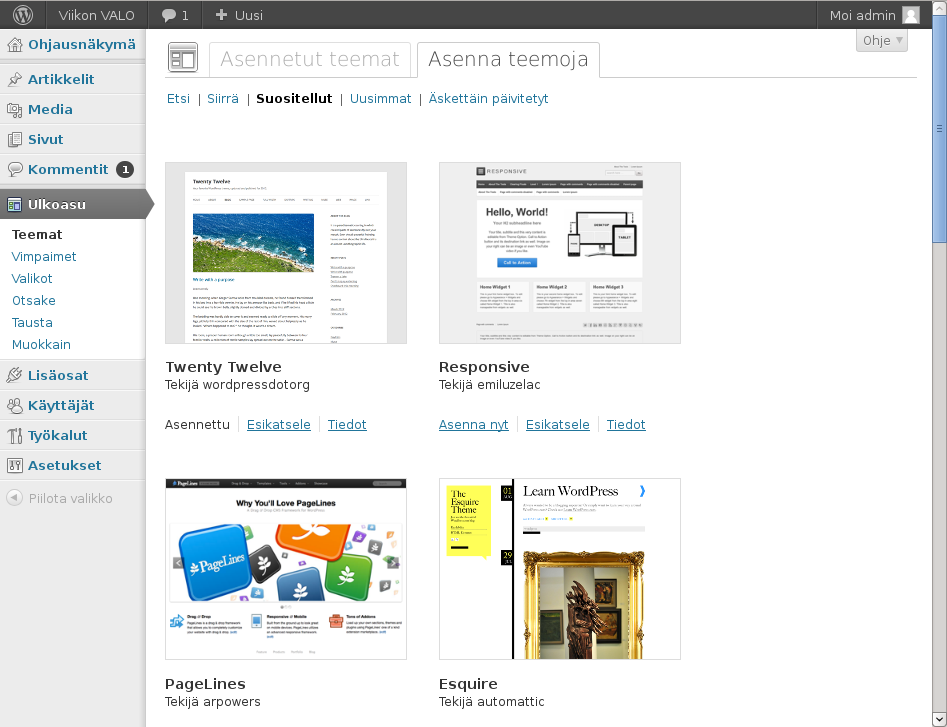Click the Sivut pages icon
947x727 pixels.
14,139
